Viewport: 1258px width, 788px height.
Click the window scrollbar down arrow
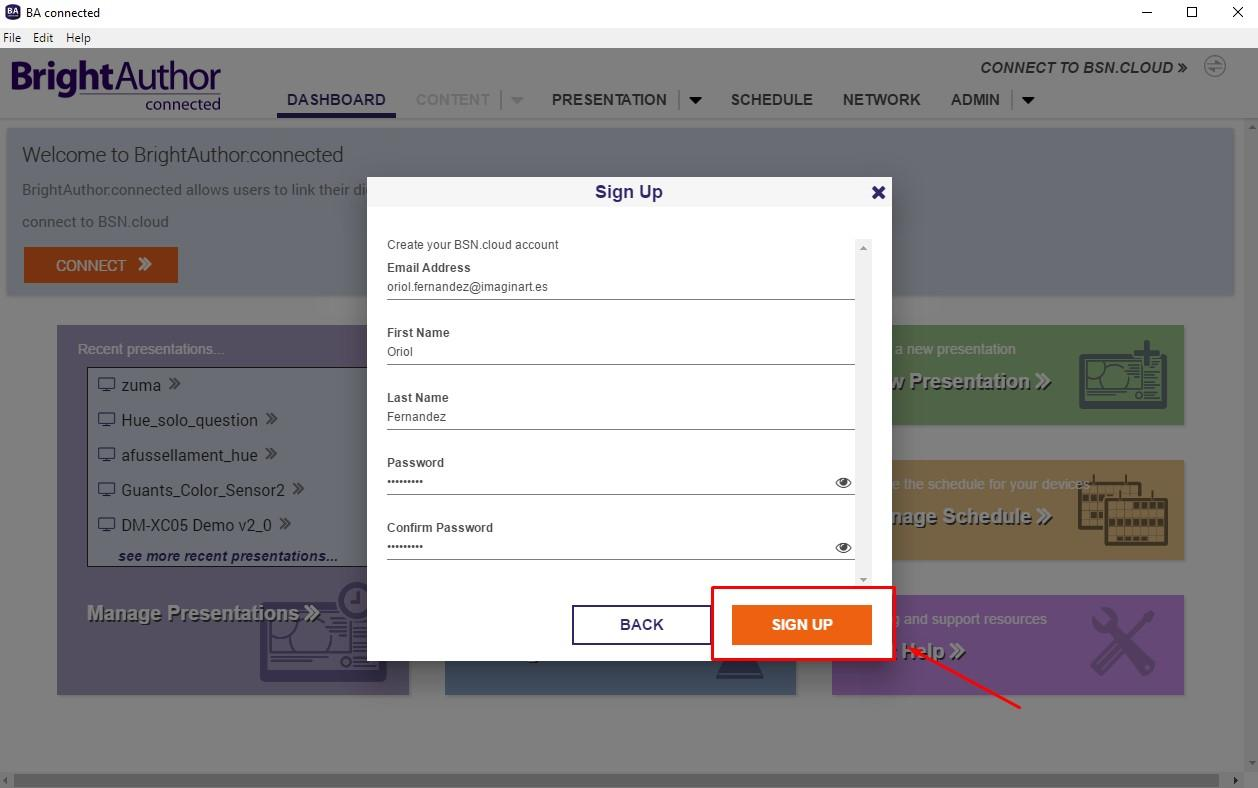click(1251, 763)
